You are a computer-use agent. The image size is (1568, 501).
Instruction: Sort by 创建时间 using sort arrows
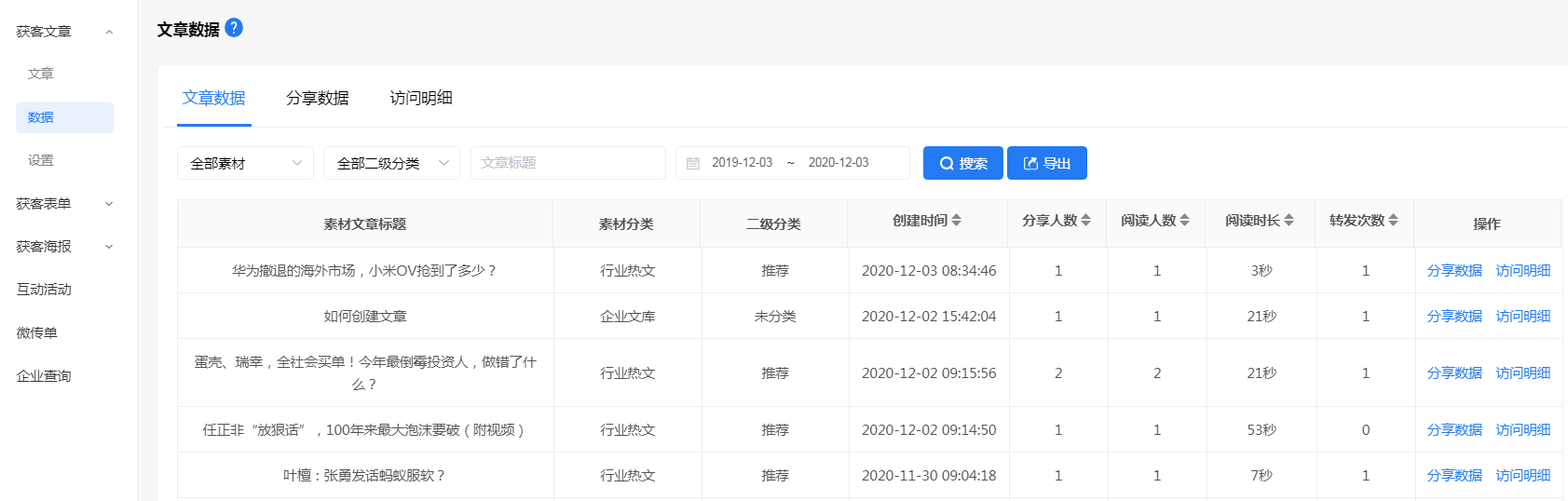point(957,221)
